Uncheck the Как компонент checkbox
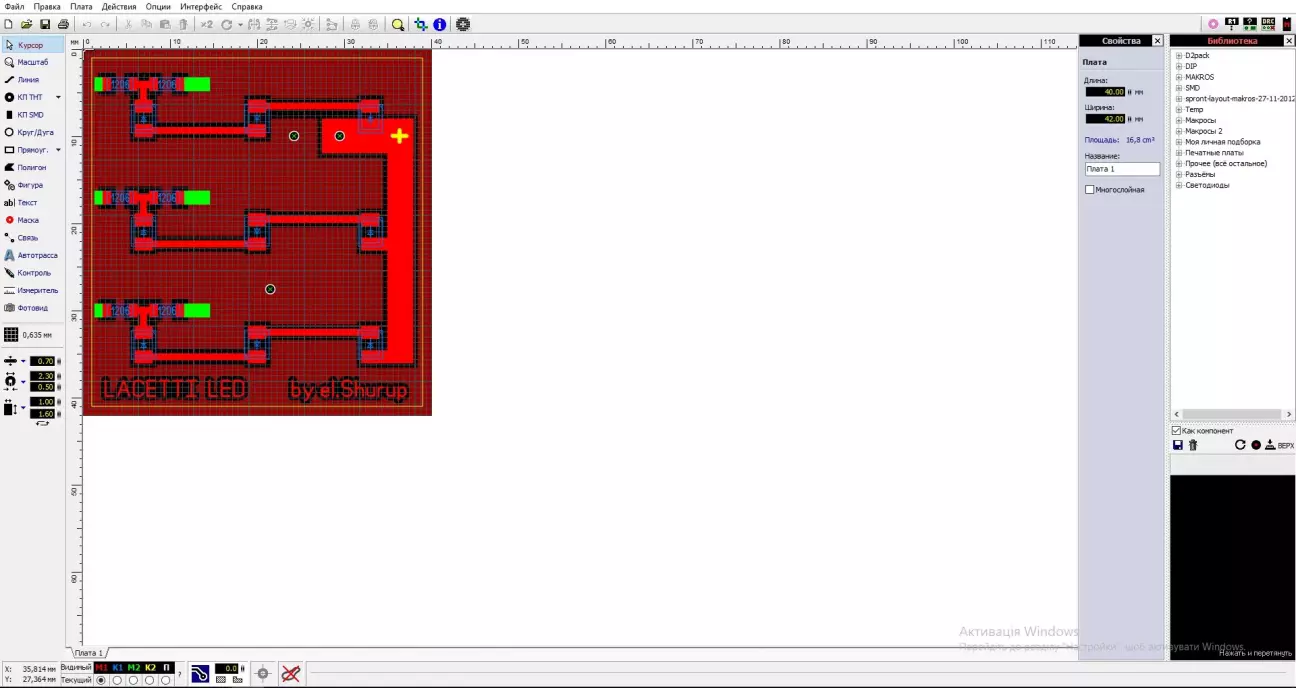This screenshot has height=688, width=1296. point(1177,431)
